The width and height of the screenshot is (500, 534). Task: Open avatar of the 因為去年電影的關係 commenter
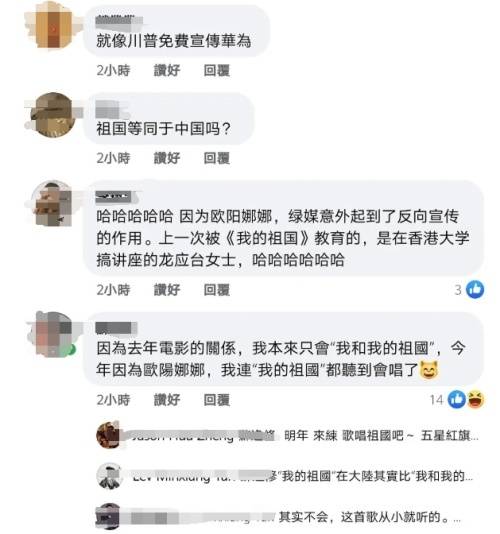(53, 334)
